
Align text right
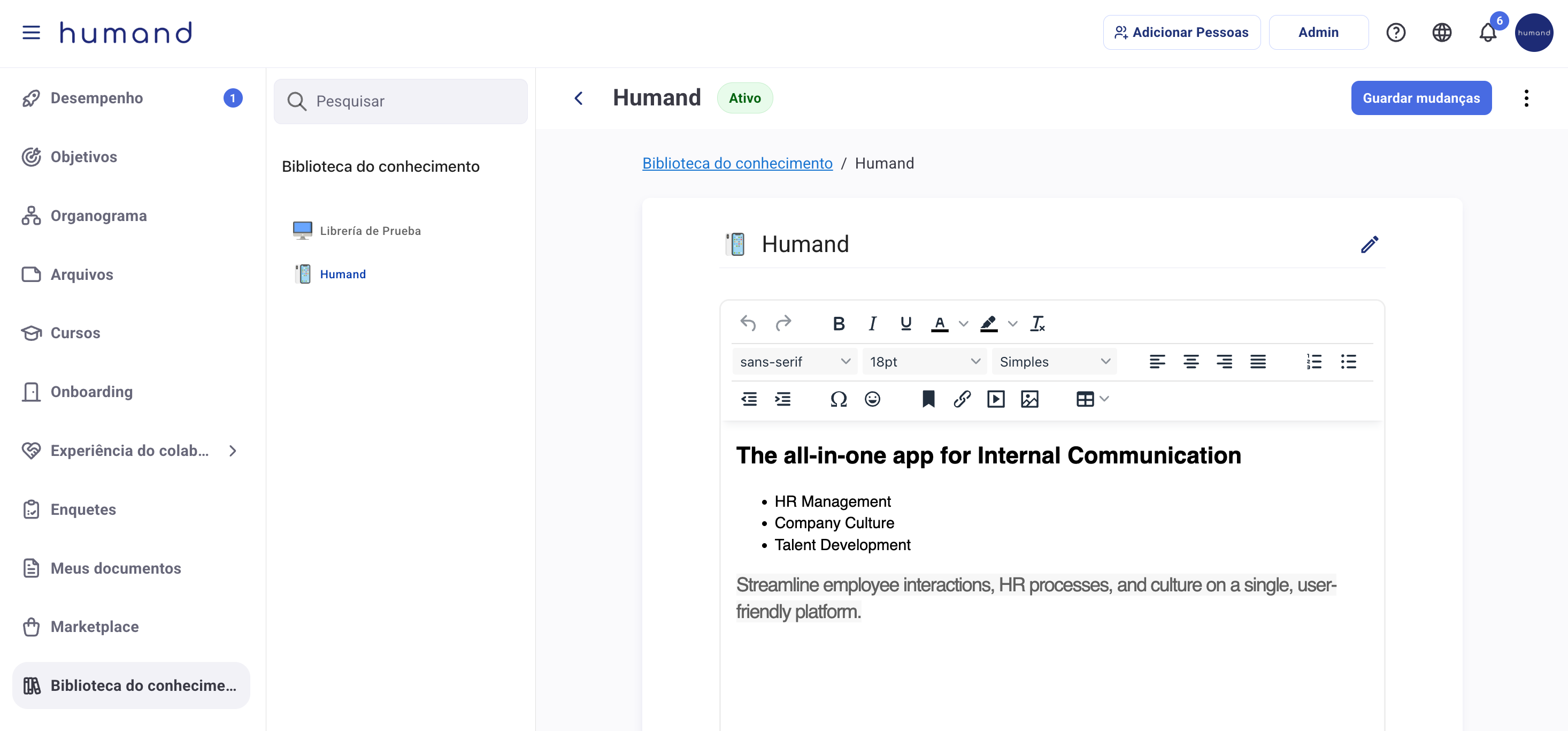(x=1224, y=362)
